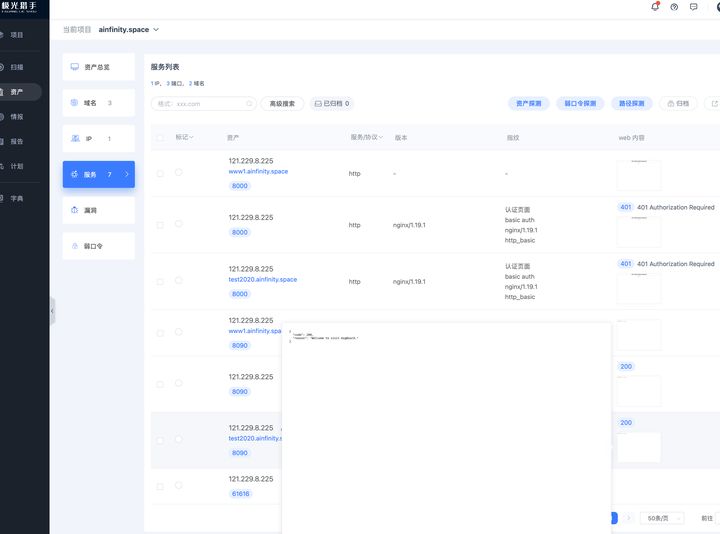Tick the checkbox for the www1.ainfinity.space 8000 row
Image resolution: width=720 pixels, height=534 pixels.
click(160, 174)
